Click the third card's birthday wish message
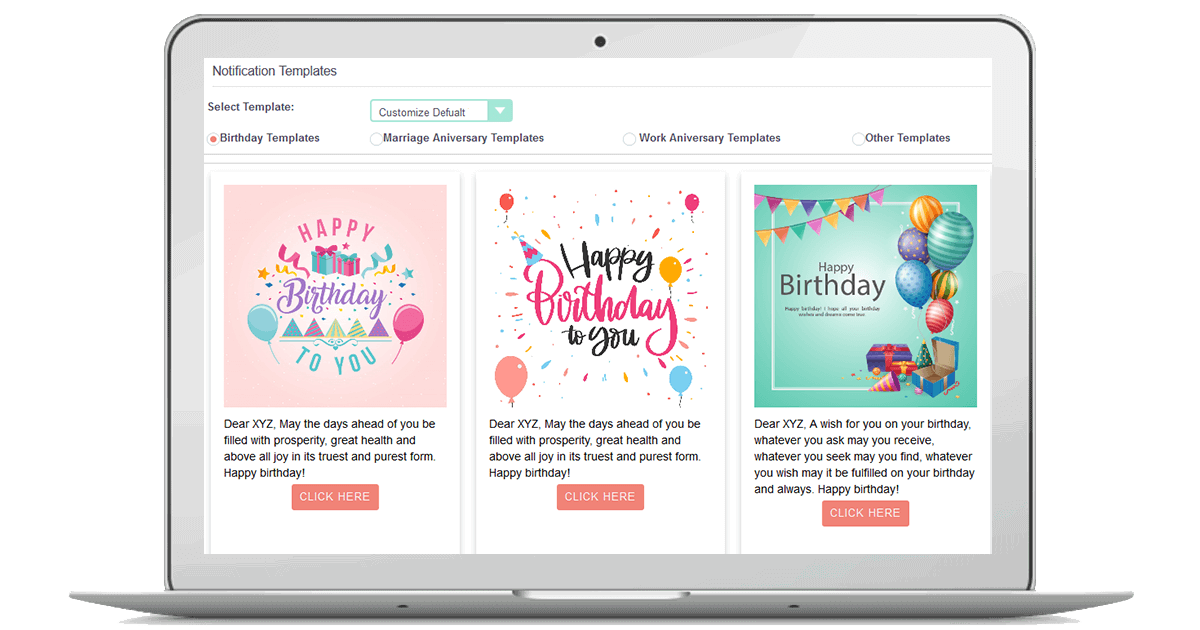1200x630 pixels. coord(864,456)
